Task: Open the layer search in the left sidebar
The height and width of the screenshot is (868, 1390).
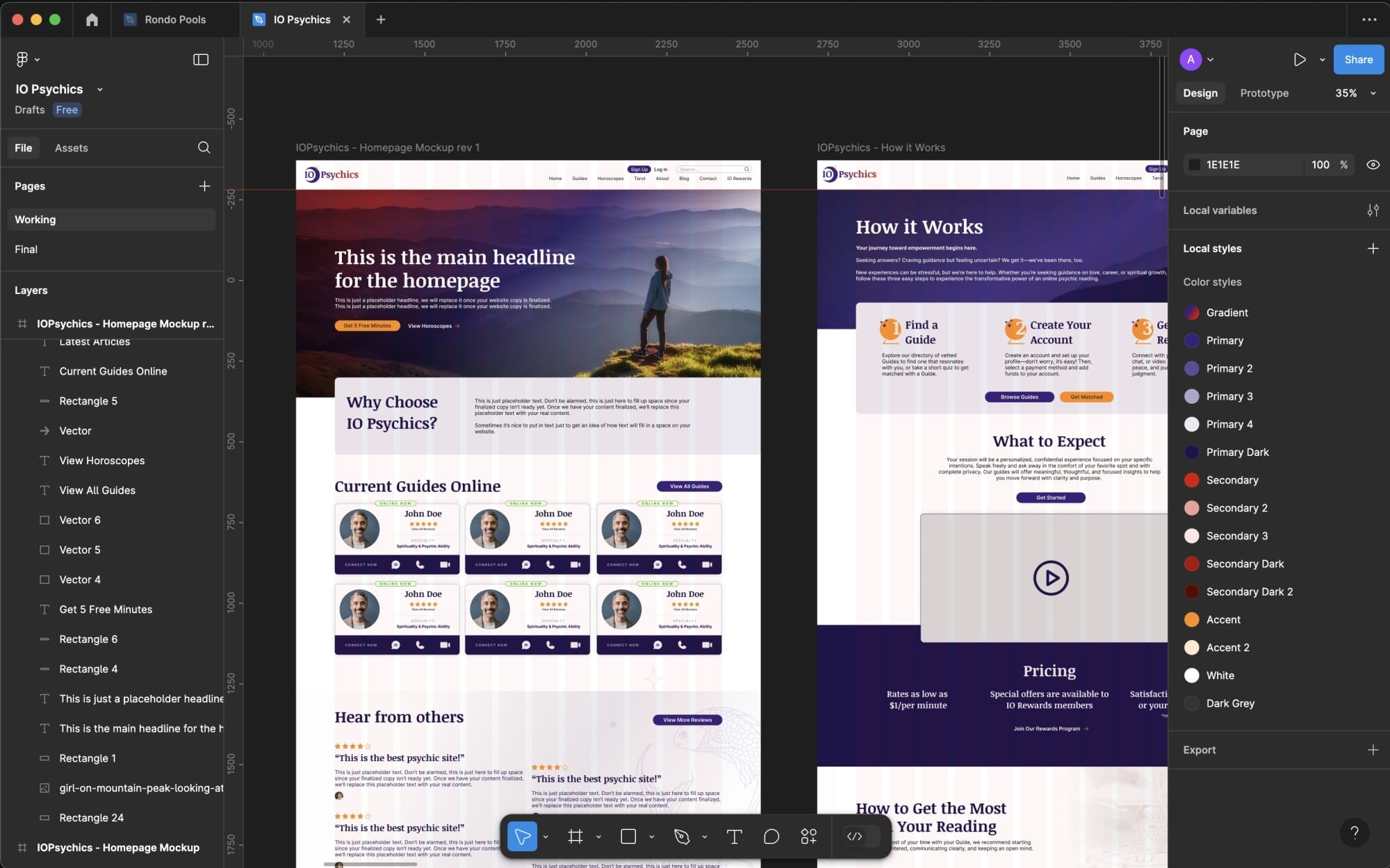Action: (204, 147)
